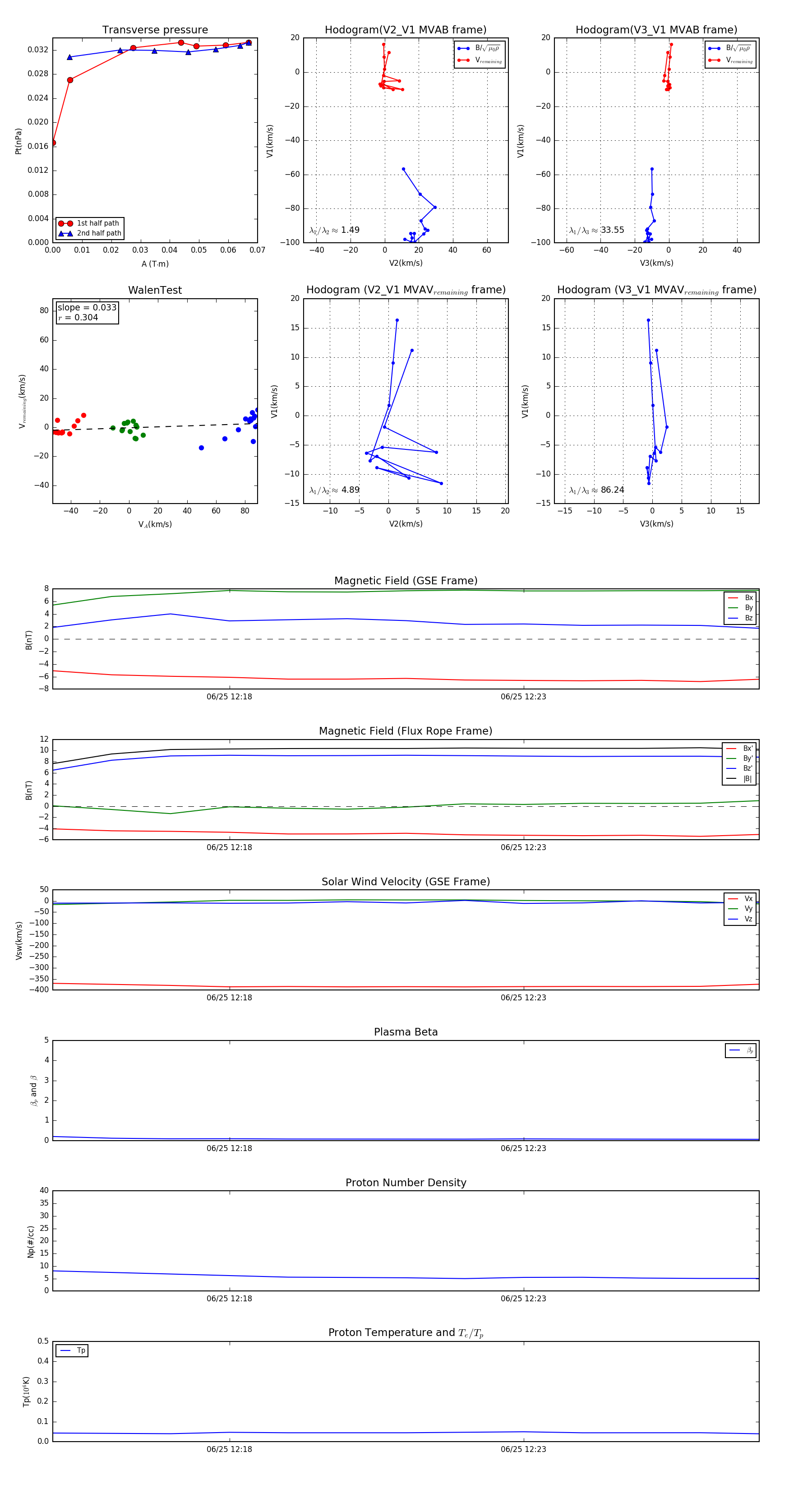Image resolution: width=812 pixels, height=1489 pixels.
Task: Click the "V remaining" legend entry in V2_V1 MVAB hodogram
Action: (480, 60)
